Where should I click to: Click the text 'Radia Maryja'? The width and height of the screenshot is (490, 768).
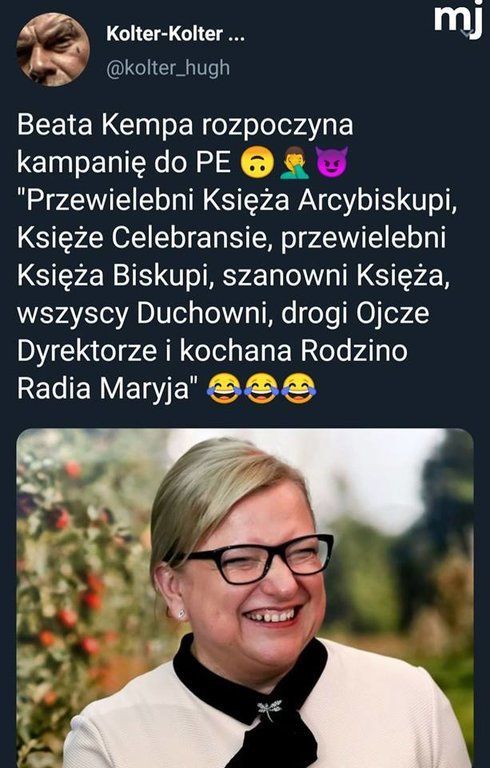point(103,389)
